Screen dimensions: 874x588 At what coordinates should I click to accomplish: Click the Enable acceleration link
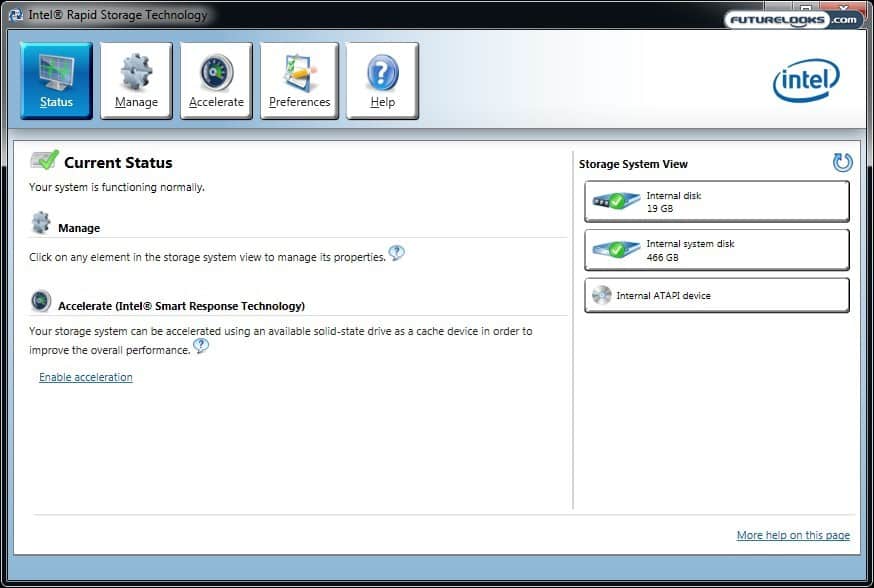coord(86,377)
